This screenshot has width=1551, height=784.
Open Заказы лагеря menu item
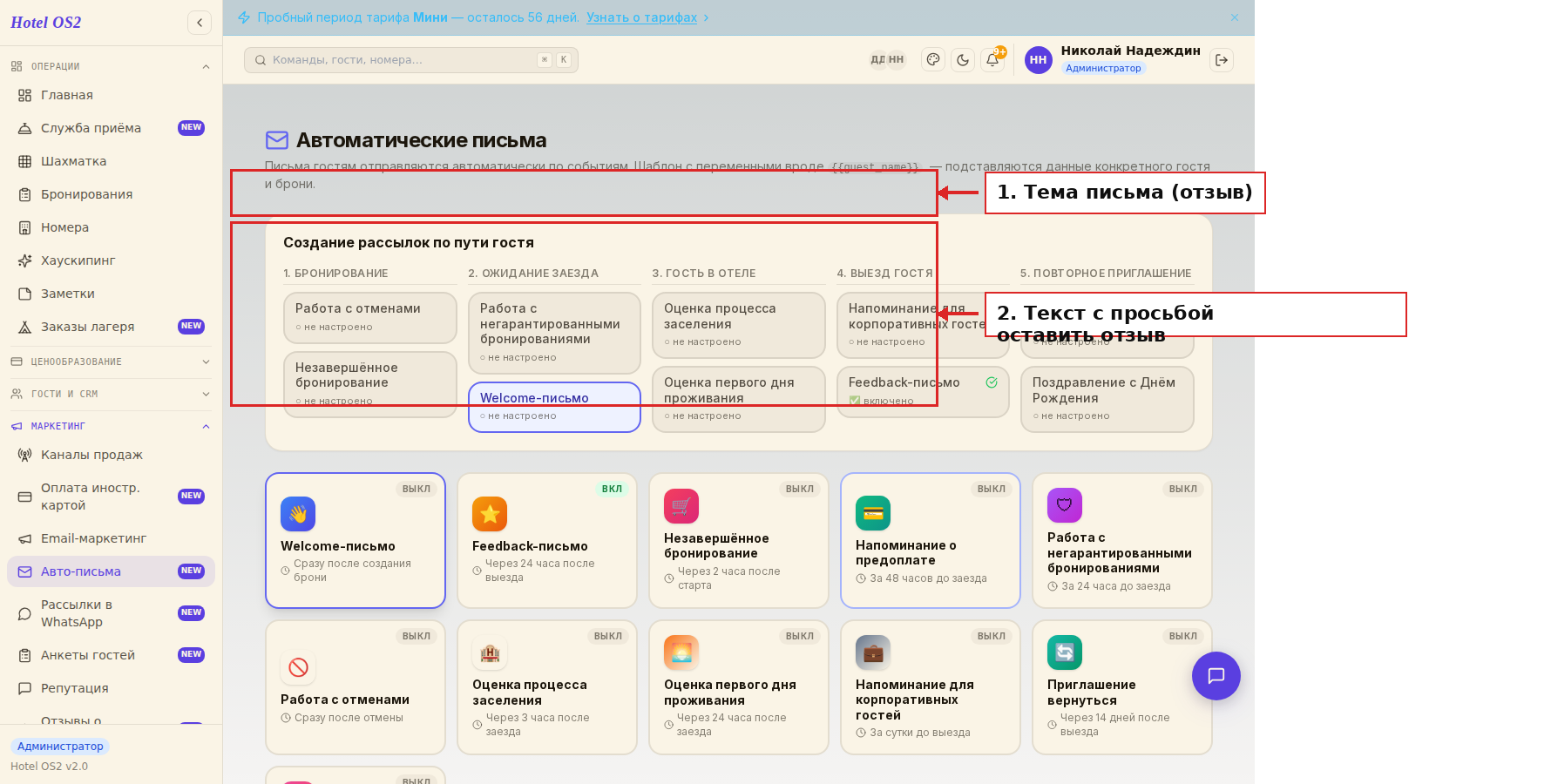111,327
